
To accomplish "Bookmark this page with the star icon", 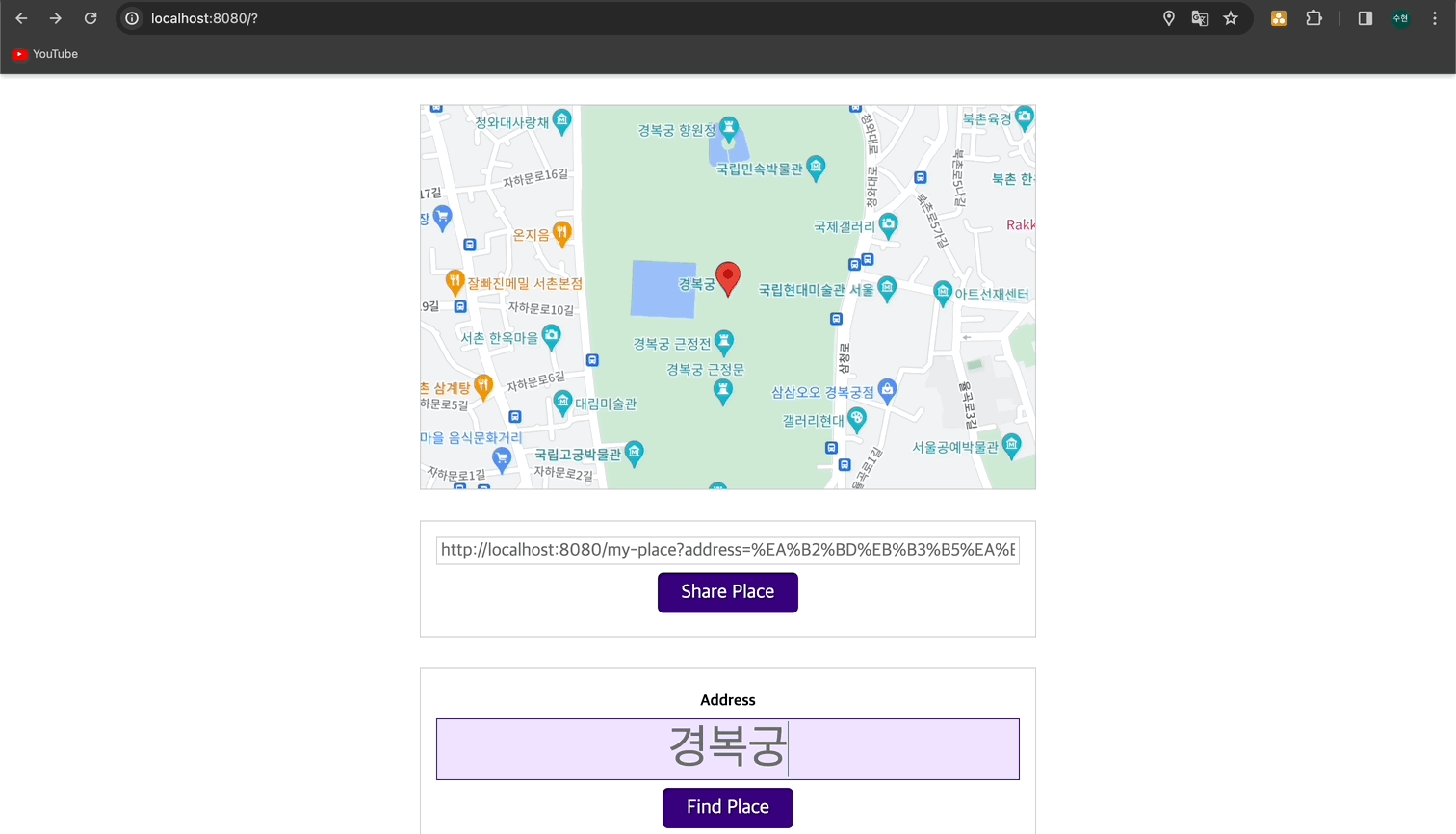I will [x=1231, y=18].
